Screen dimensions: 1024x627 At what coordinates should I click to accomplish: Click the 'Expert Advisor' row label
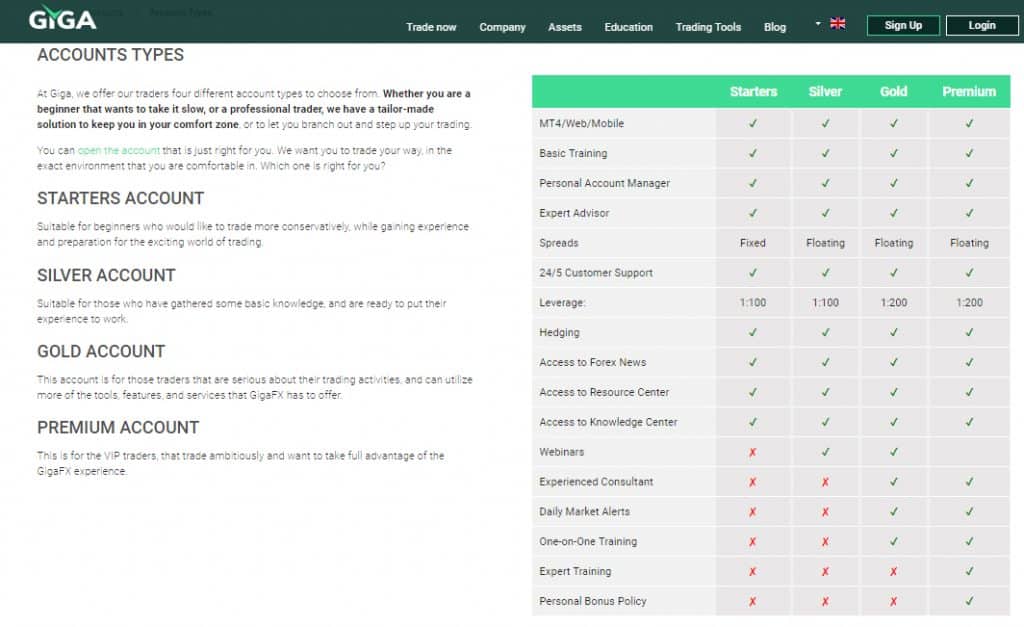click(x=574, y=213)
